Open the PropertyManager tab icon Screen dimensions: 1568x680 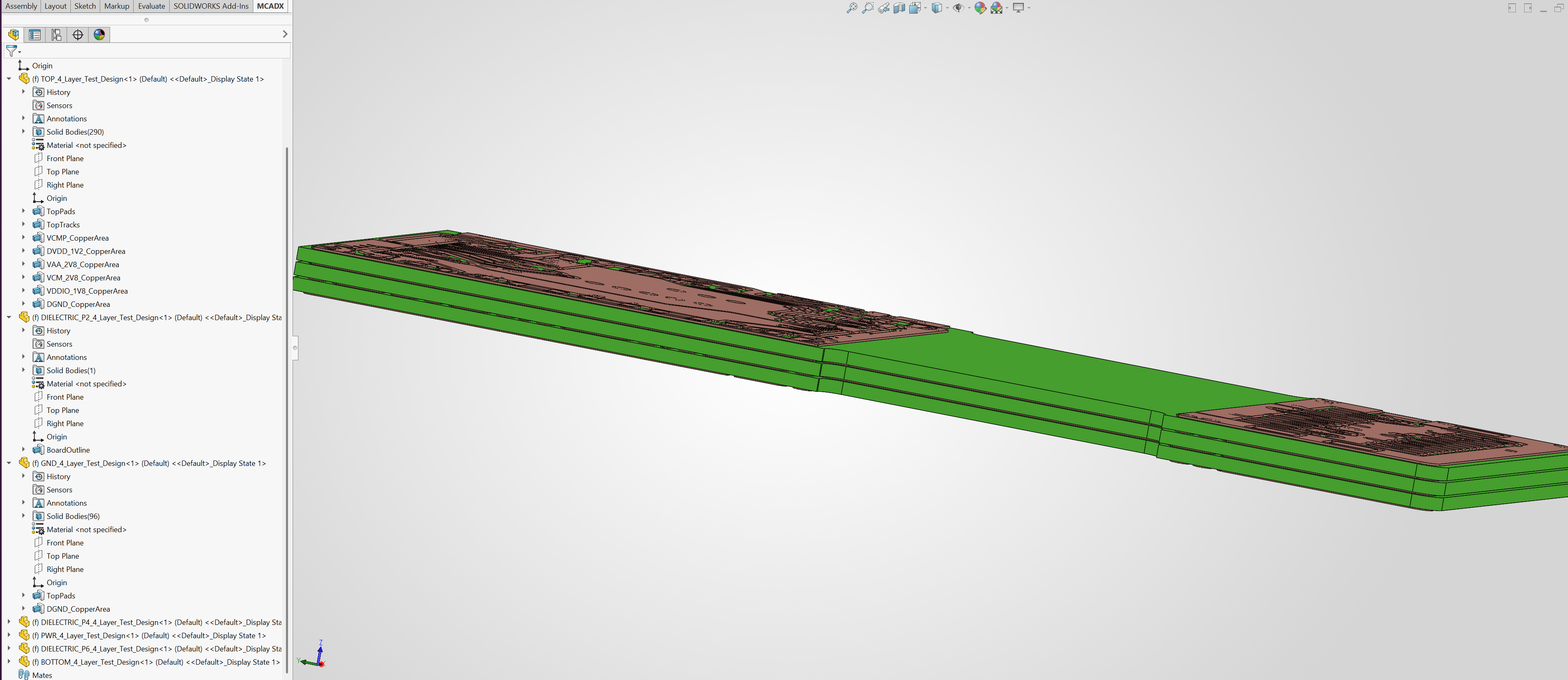click(x=35, y=35)
